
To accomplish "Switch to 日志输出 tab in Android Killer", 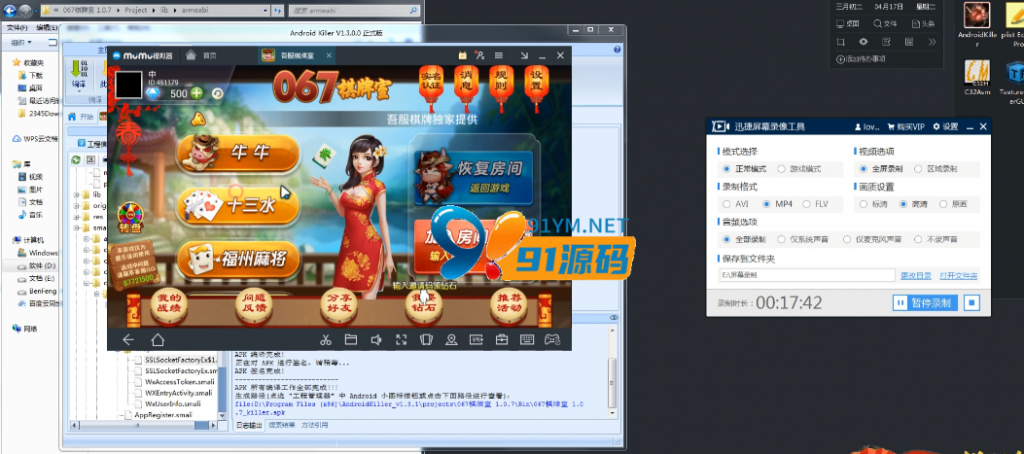I will 248,425.
